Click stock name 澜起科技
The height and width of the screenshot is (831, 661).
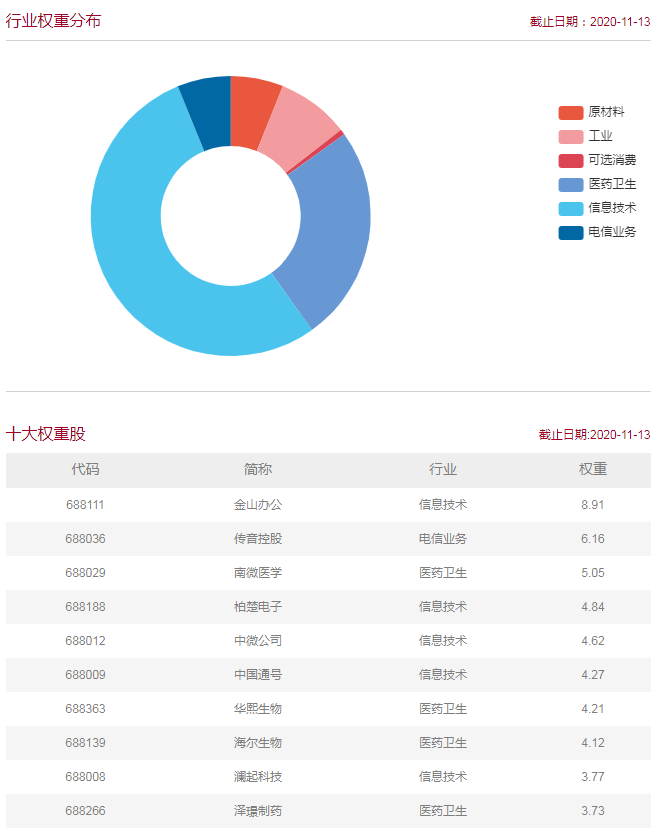[x=258, y=776]
